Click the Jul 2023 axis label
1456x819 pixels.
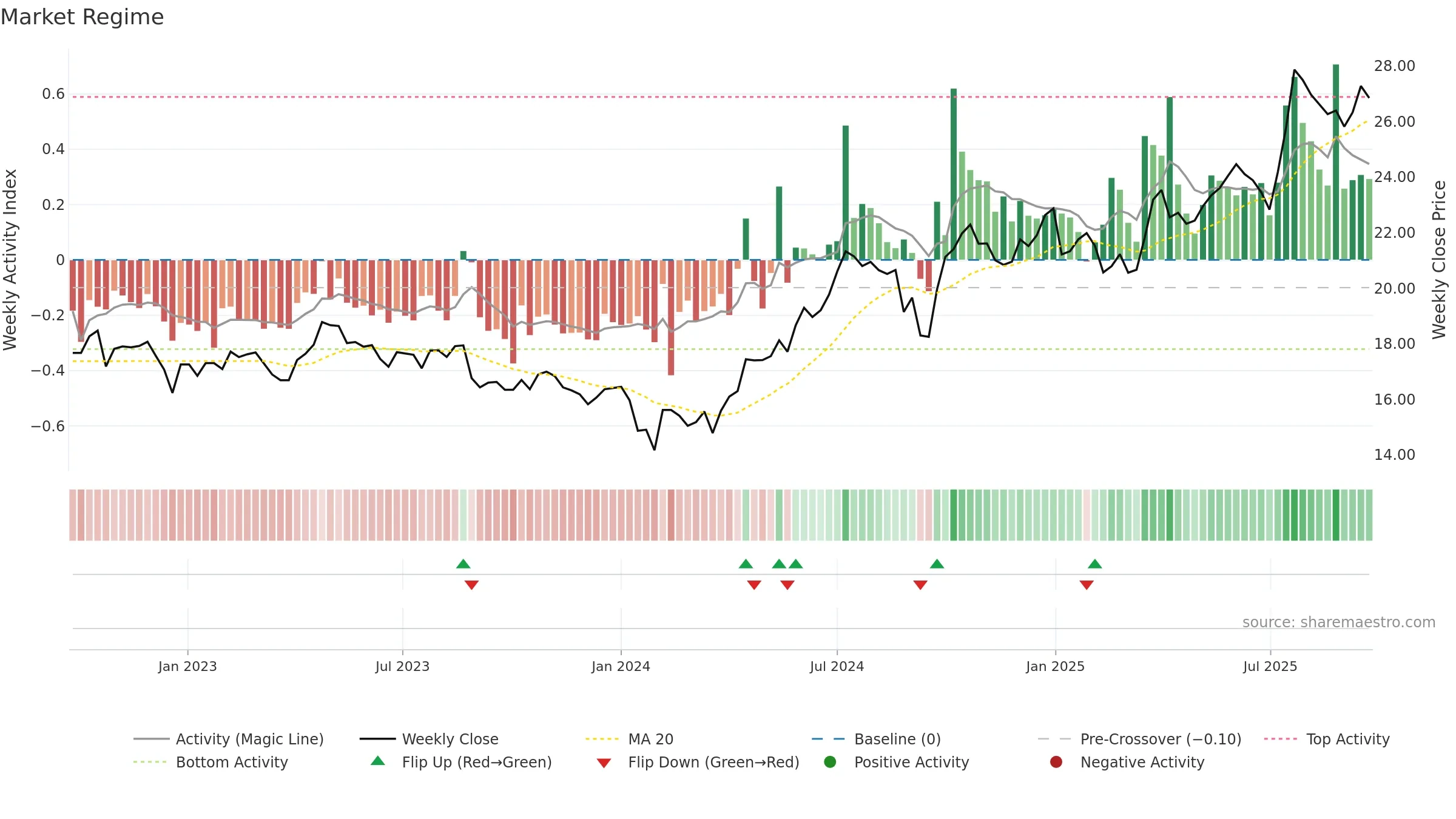[x=402, y=666]
